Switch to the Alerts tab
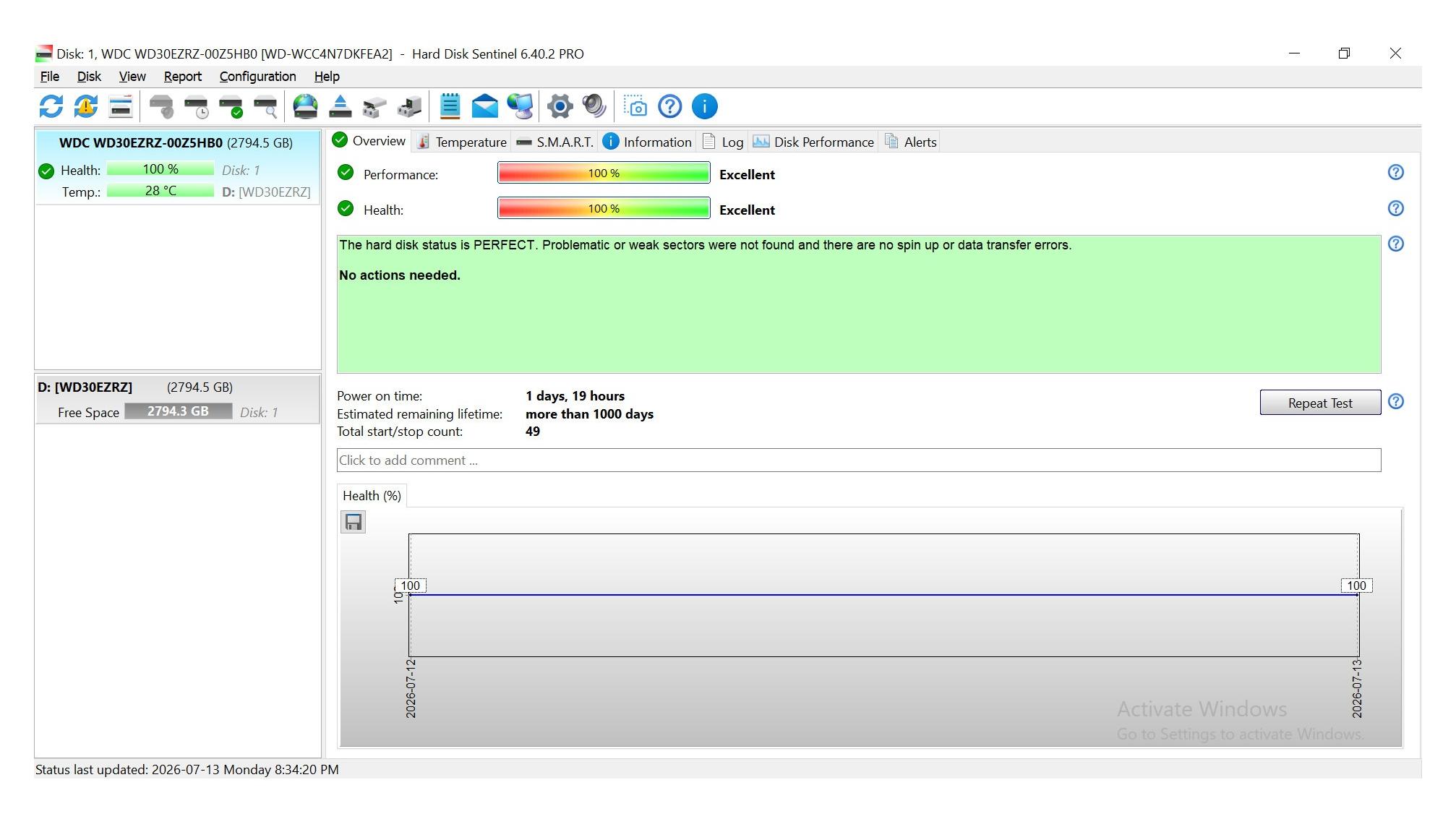The width and height of the screenshot is (1456, 819). click(910, 142)
